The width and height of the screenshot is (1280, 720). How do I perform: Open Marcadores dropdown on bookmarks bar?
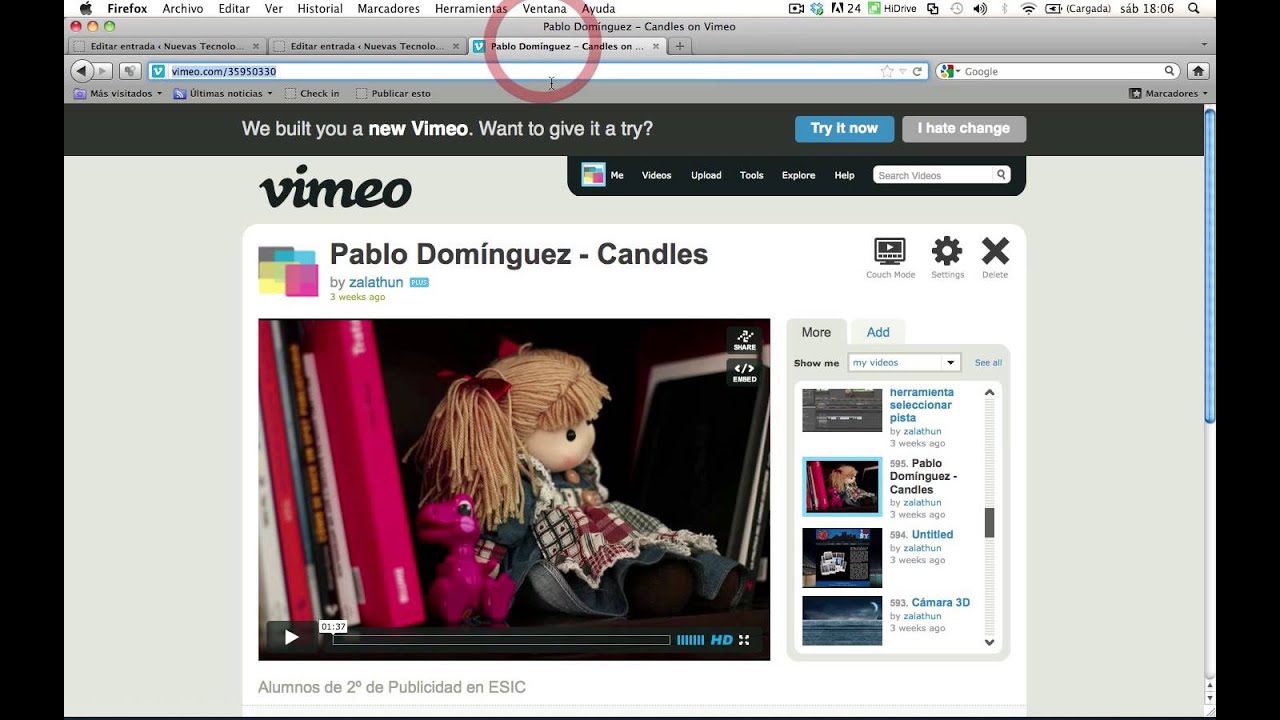pos(1168,93)
